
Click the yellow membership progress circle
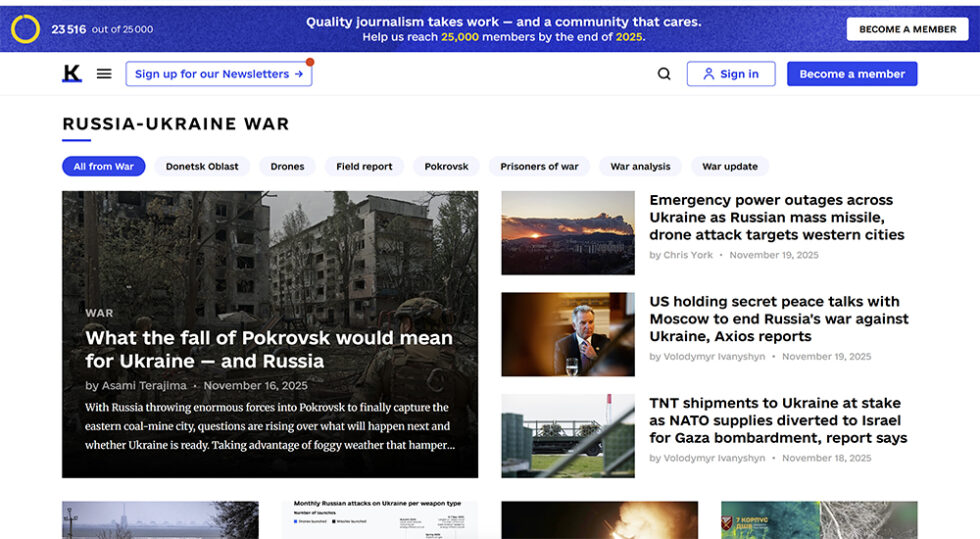pyautogui.click(x=26, y=29)
